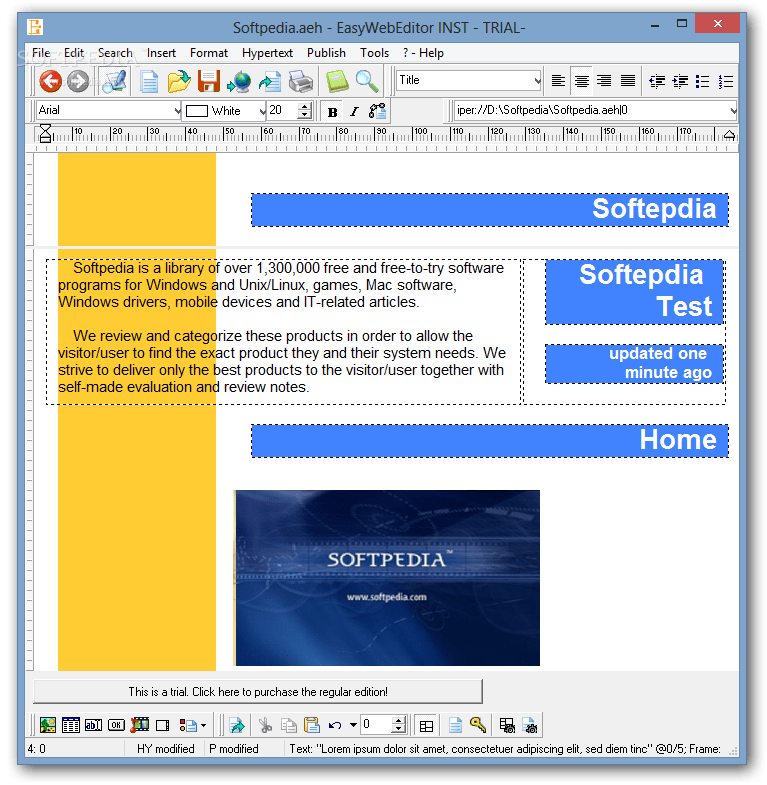Increase font size with the up arrow

304,106
